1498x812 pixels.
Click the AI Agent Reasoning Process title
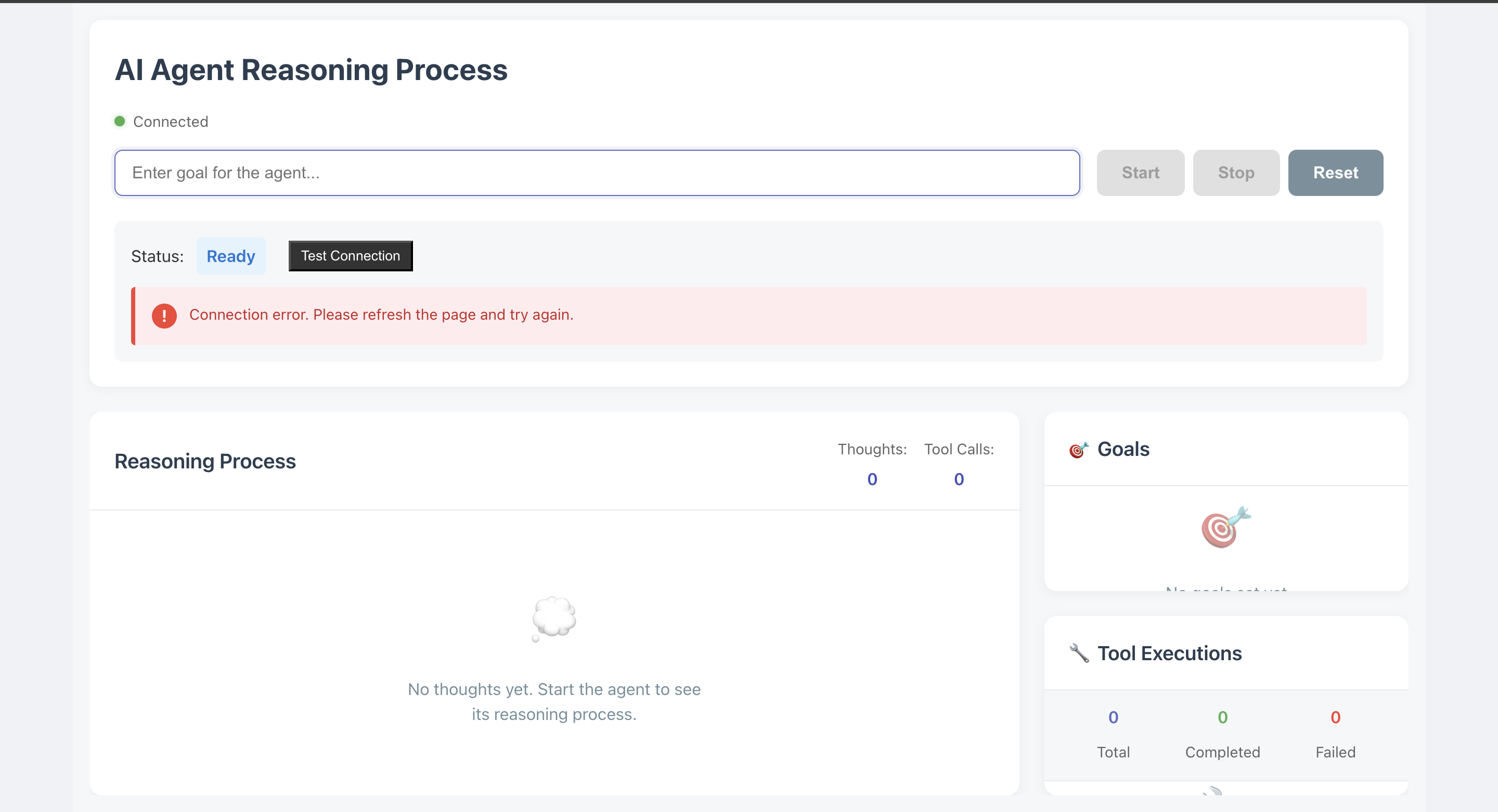(311, 70)
